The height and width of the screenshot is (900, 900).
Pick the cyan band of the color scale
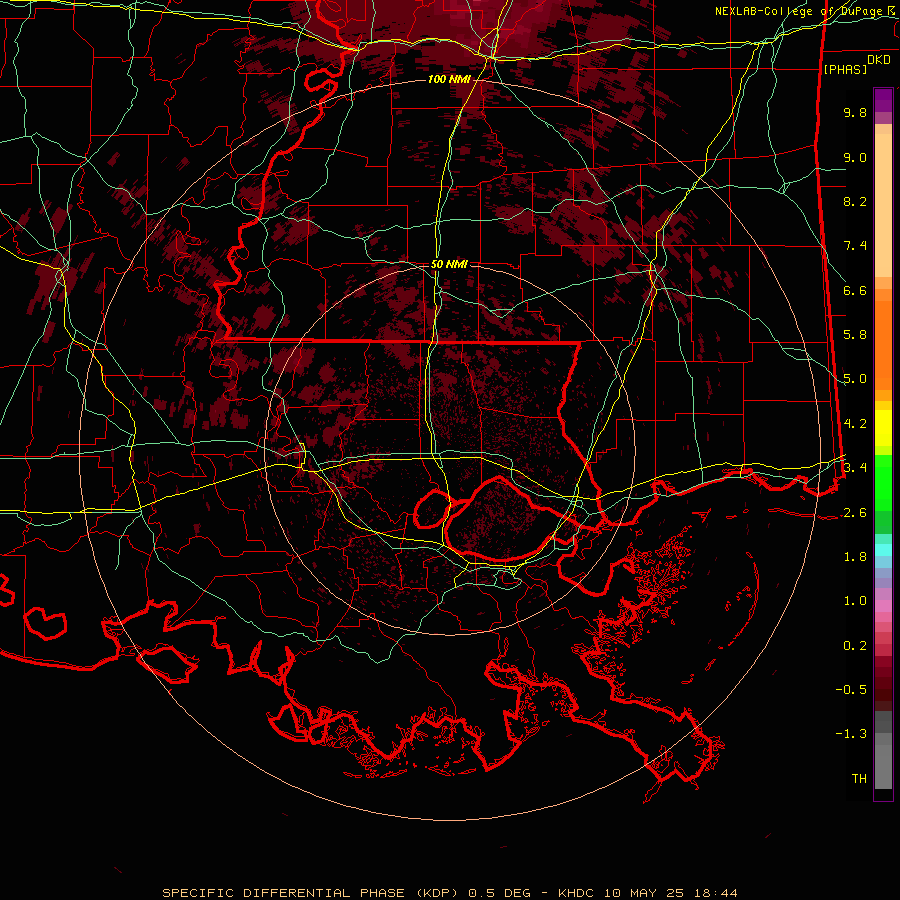[x=883, y=550]
